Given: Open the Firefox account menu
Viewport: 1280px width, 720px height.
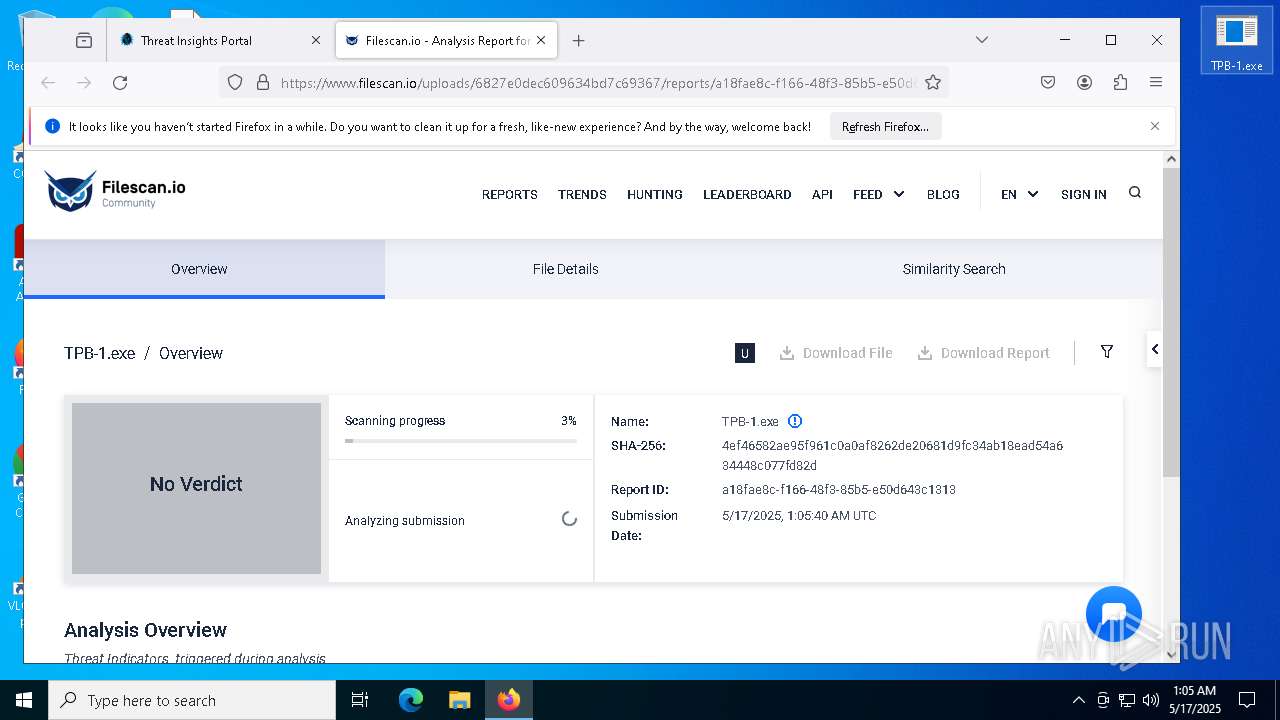Looking at the screenshot, I should pyautogui.click(x=1084, y=83).
